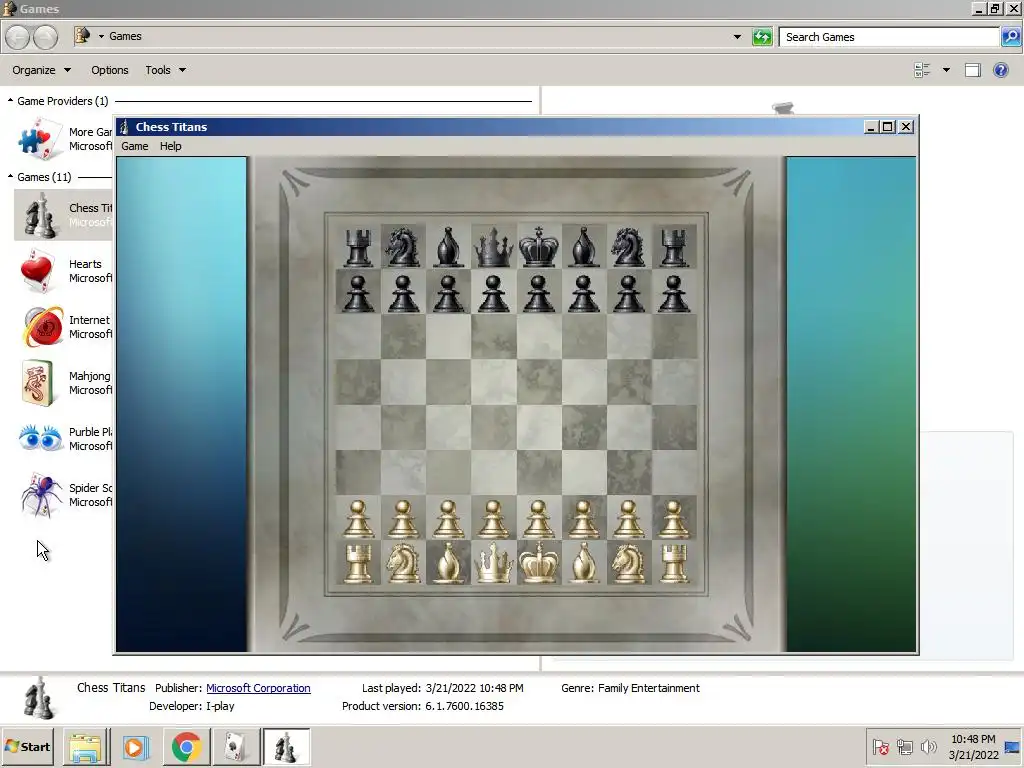Select the white queen on d1
This screenshot has width=1024, height=768.
[x=493, y=563]
